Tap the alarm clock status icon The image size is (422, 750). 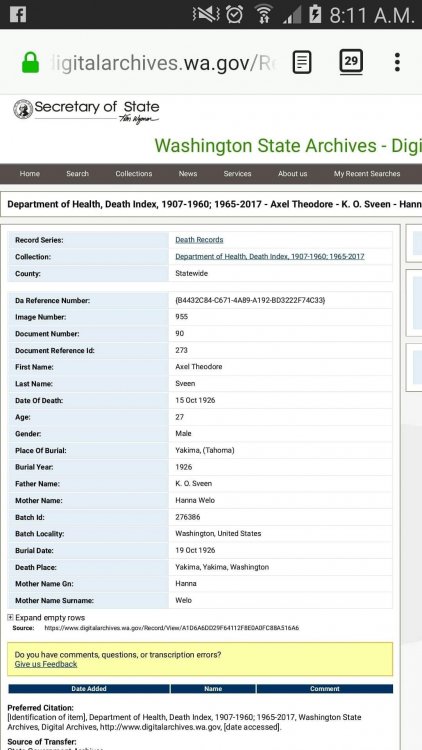pos(234,14)
